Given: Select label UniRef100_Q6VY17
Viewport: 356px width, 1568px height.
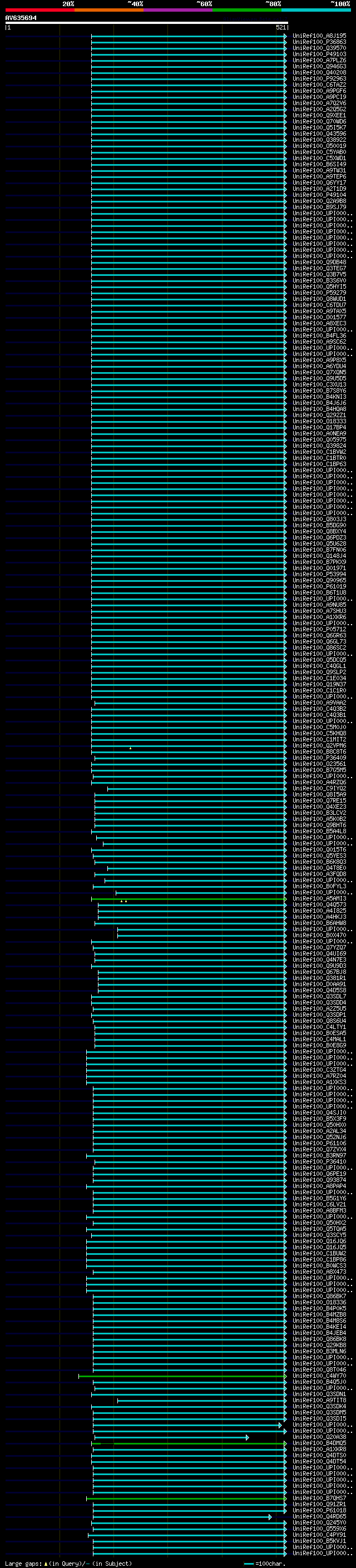Looking at the screenshot, I should click(319, 182).
